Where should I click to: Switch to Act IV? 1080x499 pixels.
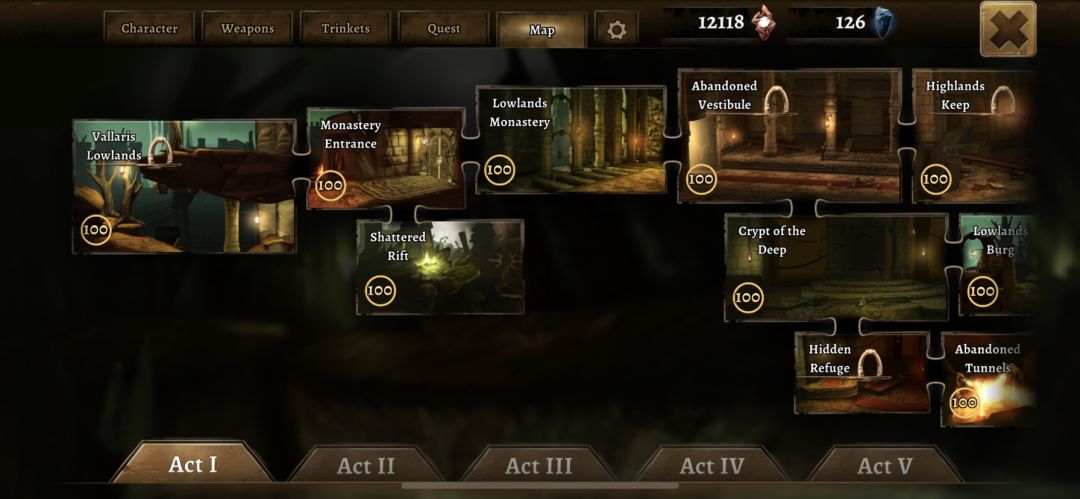(x=712, y=465)
